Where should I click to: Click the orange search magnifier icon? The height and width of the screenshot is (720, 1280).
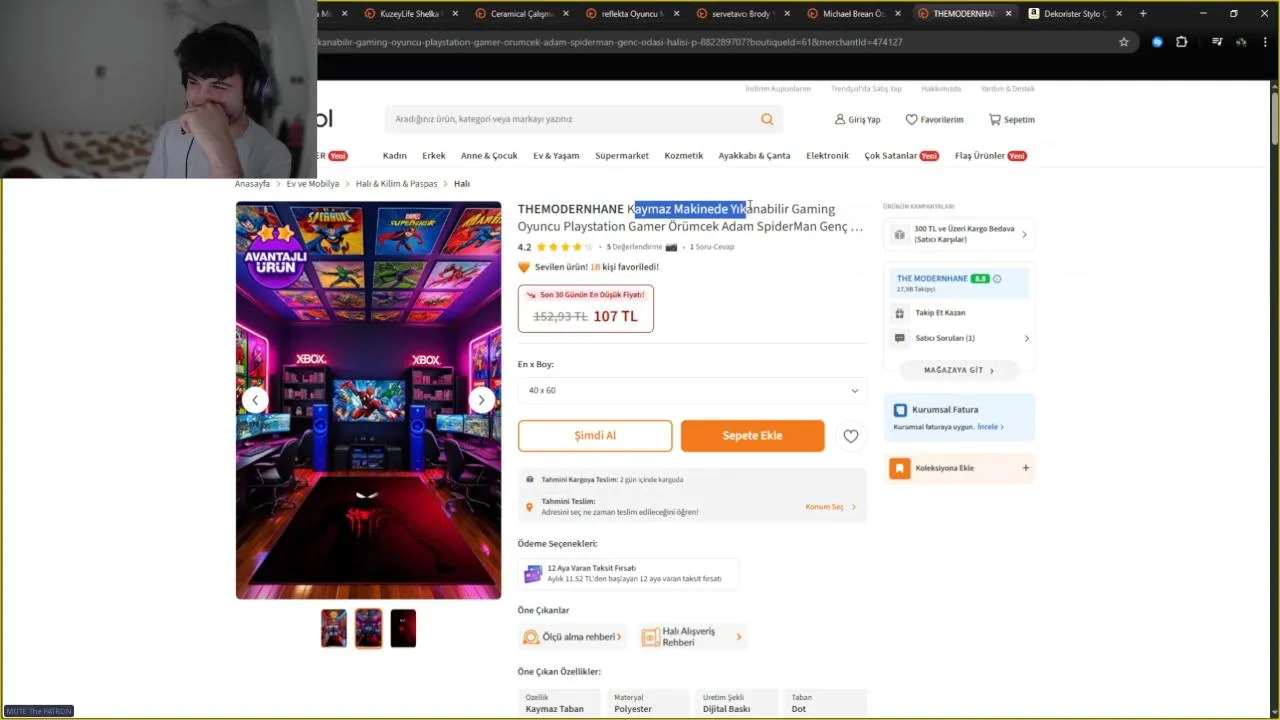[x=767, y=119]
